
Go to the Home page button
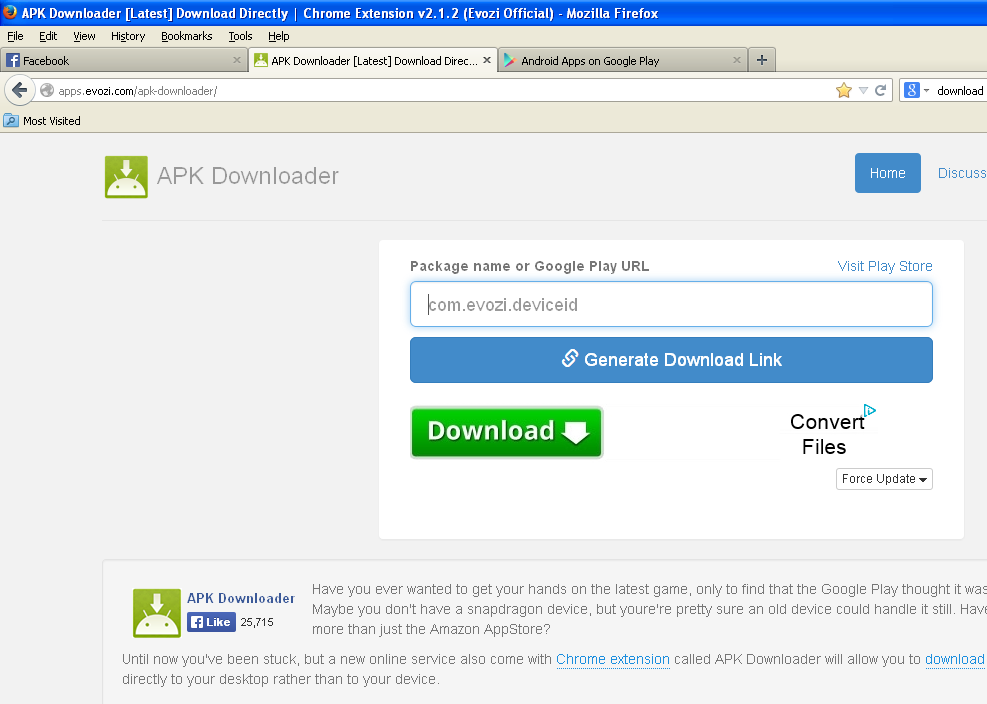click(888, 173)
